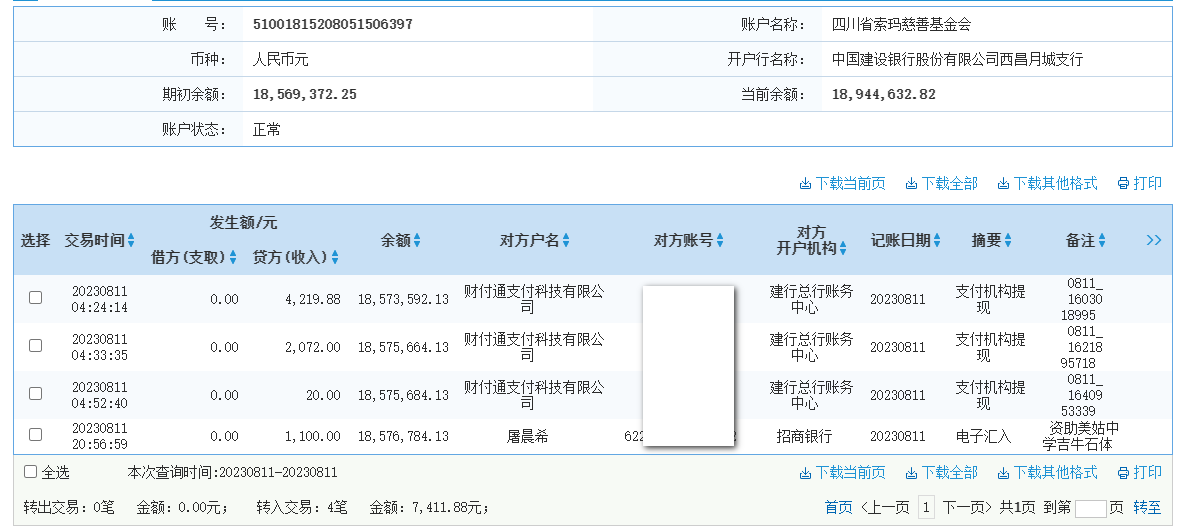Click bottom 下载全部 download link
Viewport: 1178px width, 528px height.
pos(941,472)
